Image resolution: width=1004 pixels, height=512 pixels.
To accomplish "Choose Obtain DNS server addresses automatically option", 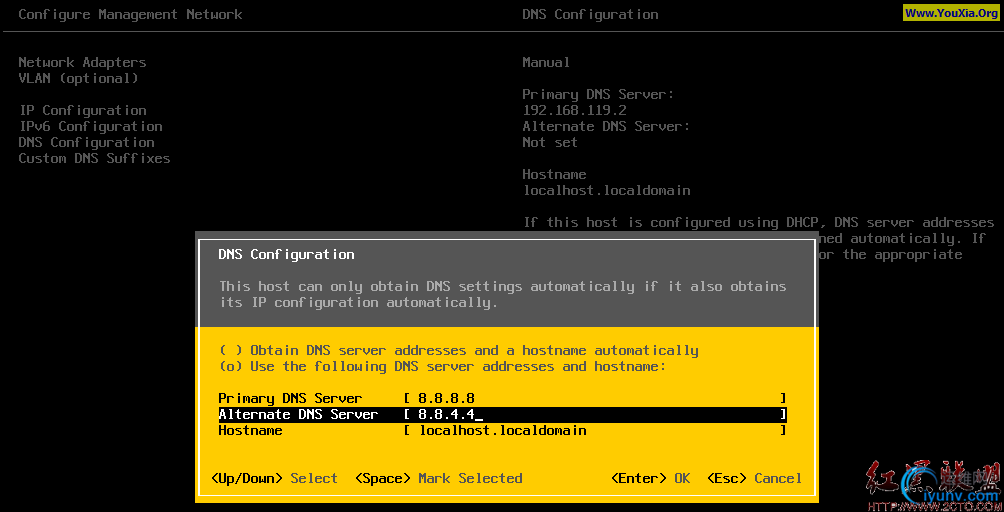I will (x=458, y=350).
